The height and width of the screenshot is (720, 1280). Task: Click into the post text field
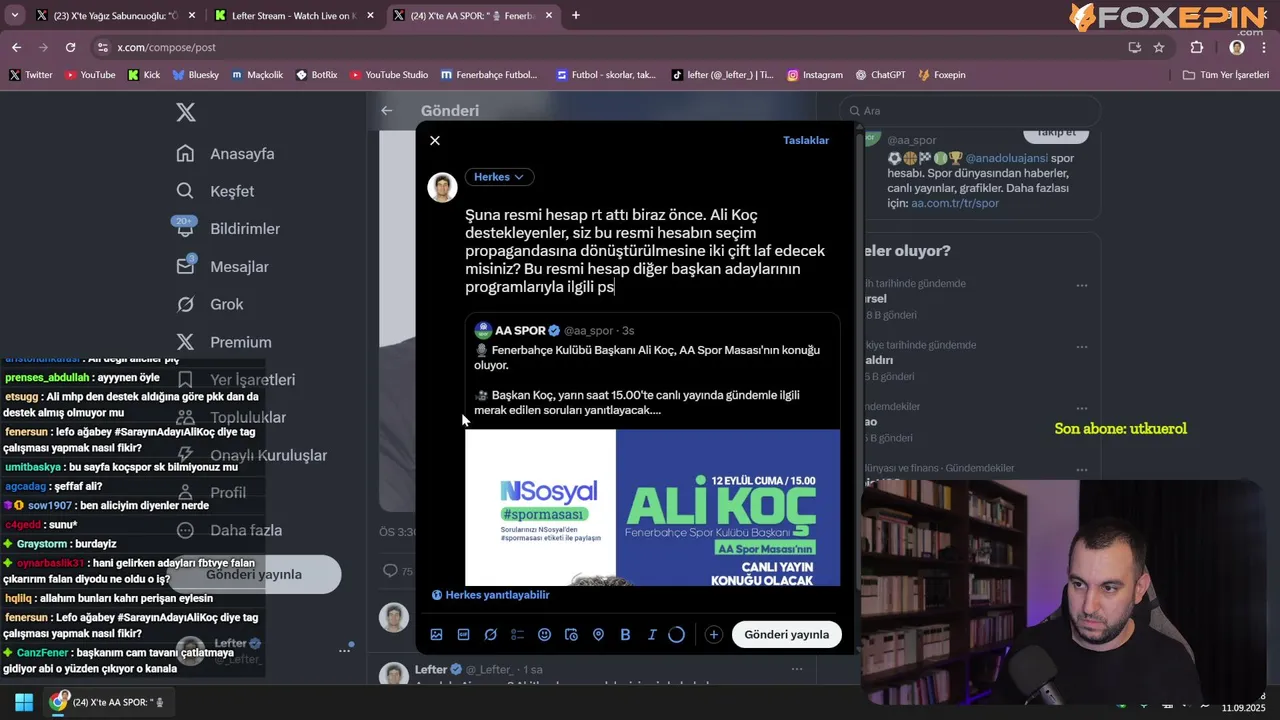(648, 250)
